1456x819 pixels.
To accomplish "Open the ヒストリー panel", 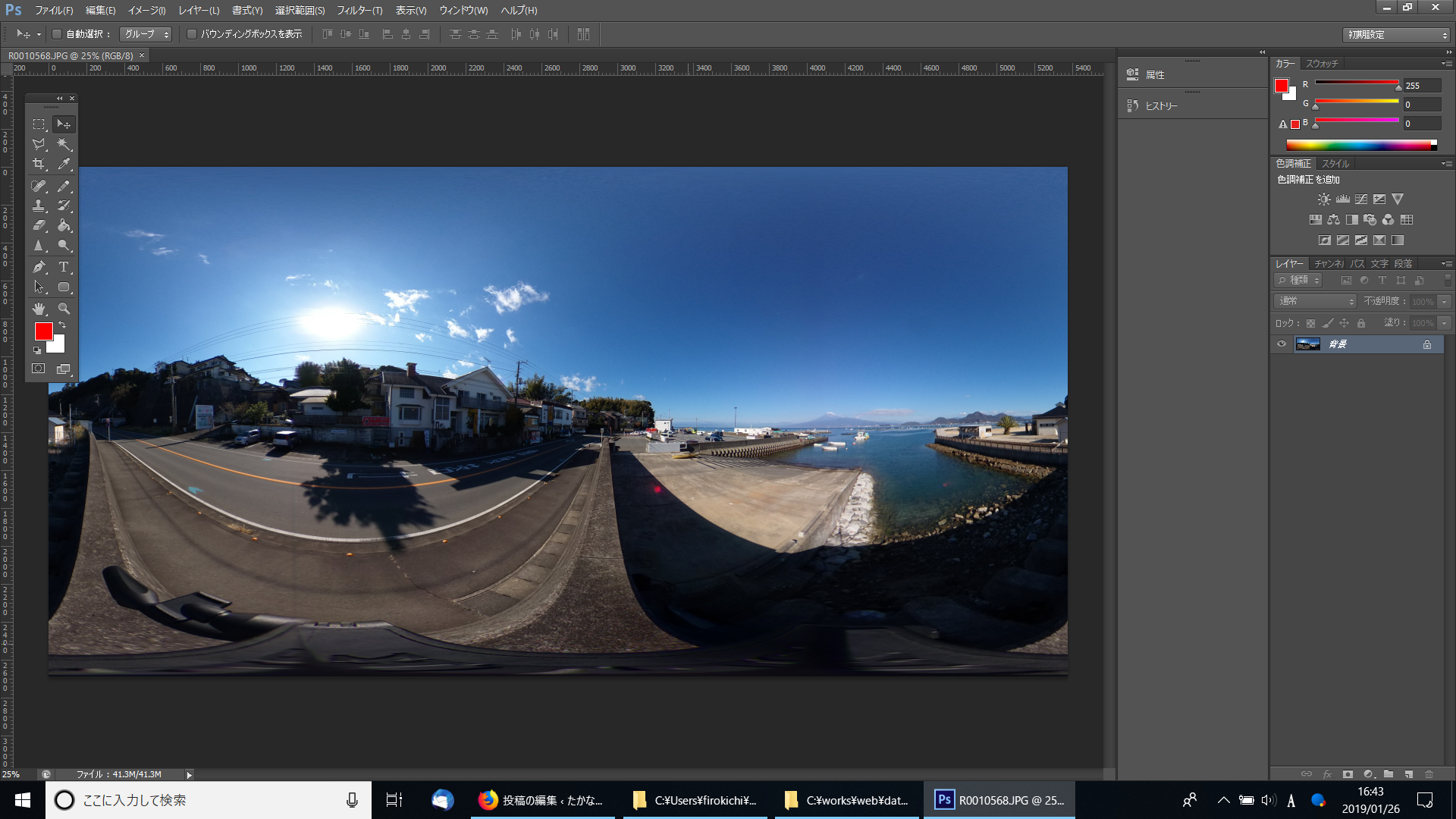I will tap(1160, 106).
